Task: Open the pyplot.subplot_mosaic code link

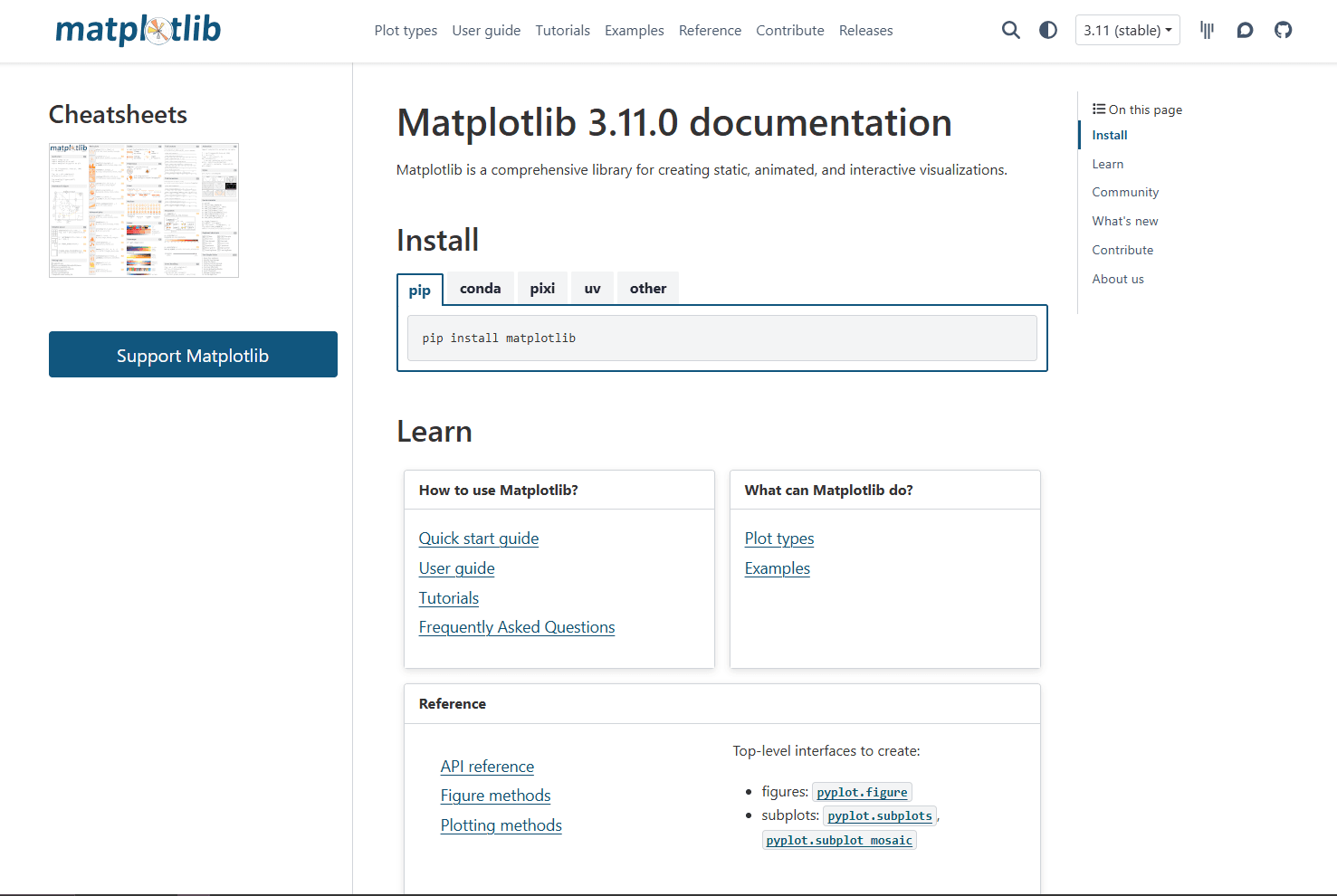Action: coord(839,840)
